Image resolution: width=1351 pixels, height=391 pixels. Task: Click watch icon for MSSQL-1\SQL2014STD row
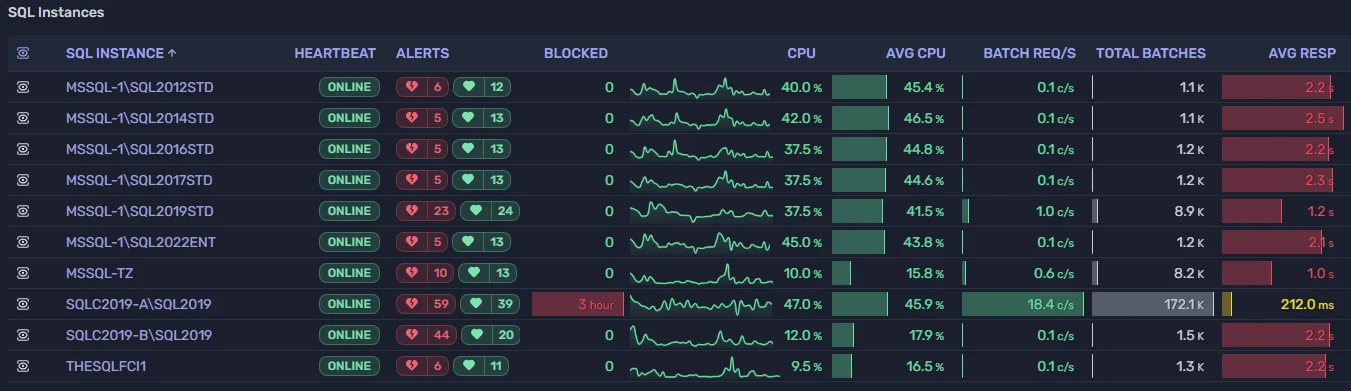23,118
